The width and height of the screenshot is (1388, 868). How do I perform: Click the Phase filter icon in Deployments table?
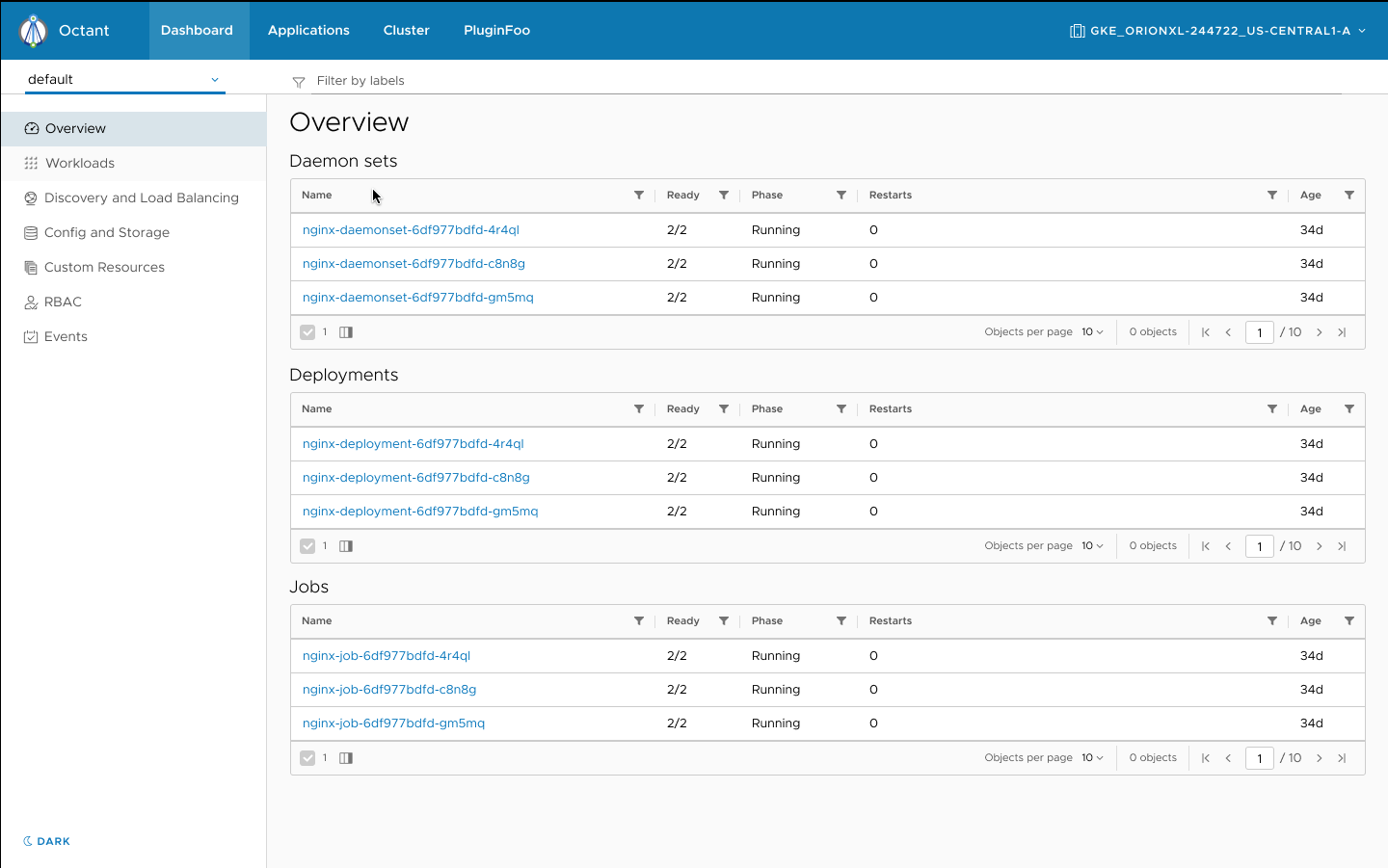click(841, 408)
